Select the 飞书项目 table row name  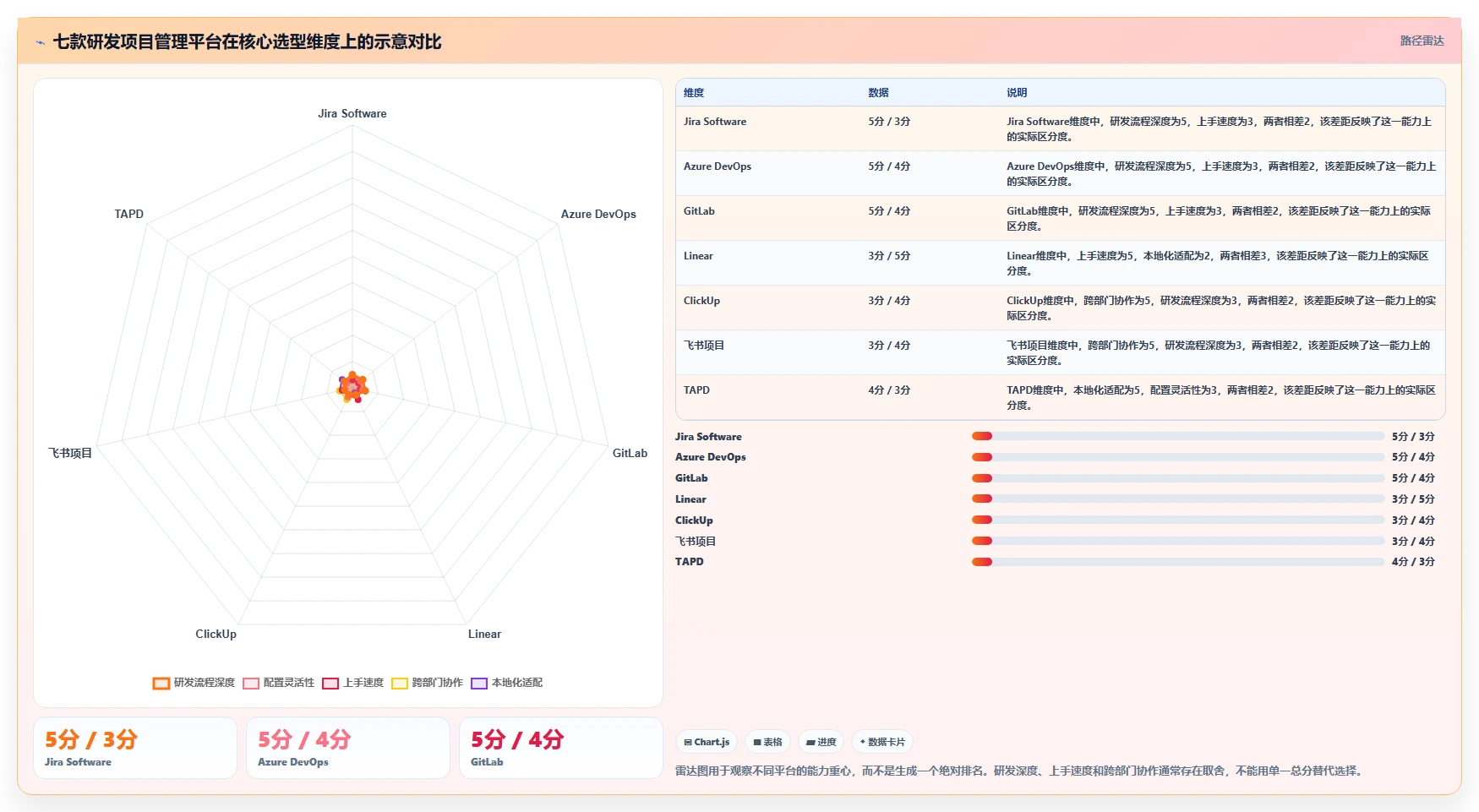coord(704,346)
